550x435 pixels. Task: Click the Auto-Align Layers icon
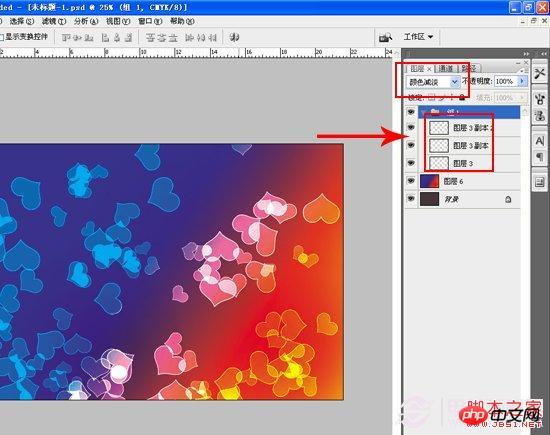tap(234, 37)
